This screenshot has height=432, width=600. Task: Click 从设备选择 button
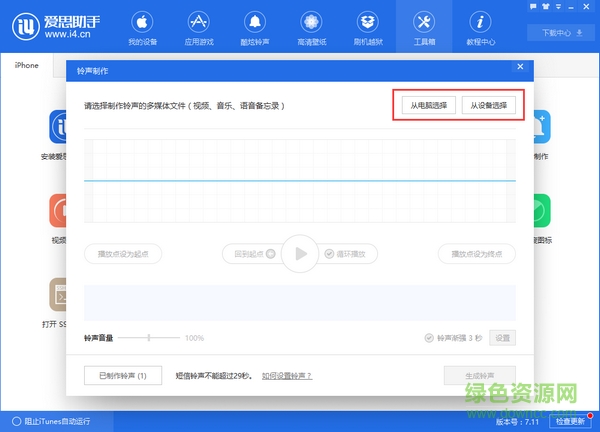click(488, 105)
